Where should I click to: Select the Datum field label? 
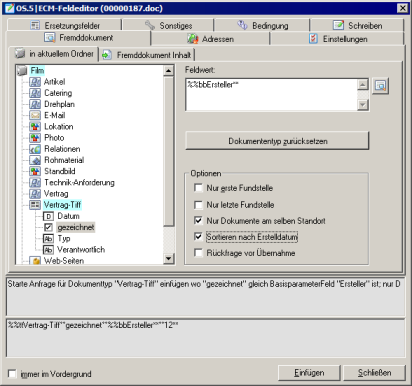[x=68, y=216]
